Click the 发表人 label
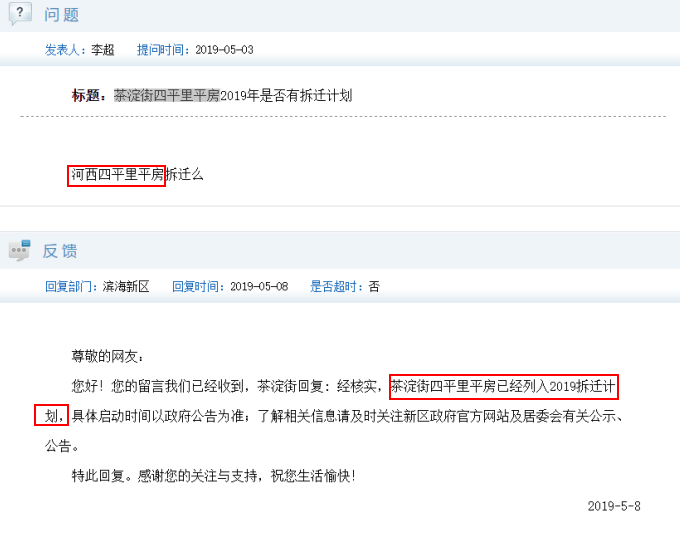 [x=62, y=50]
